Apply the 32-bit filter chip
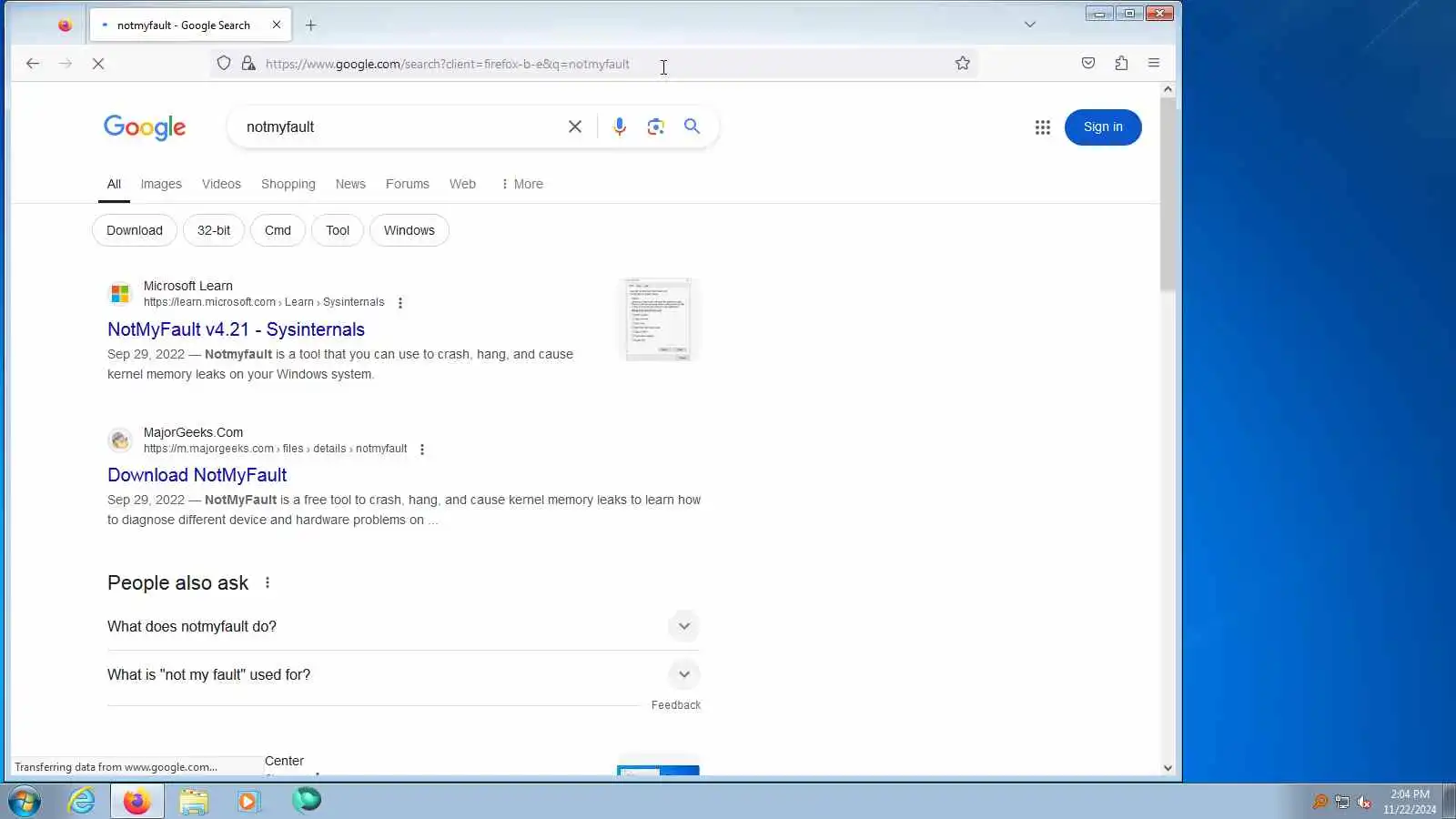1456x819 pixels. click(x=214, y=230)
